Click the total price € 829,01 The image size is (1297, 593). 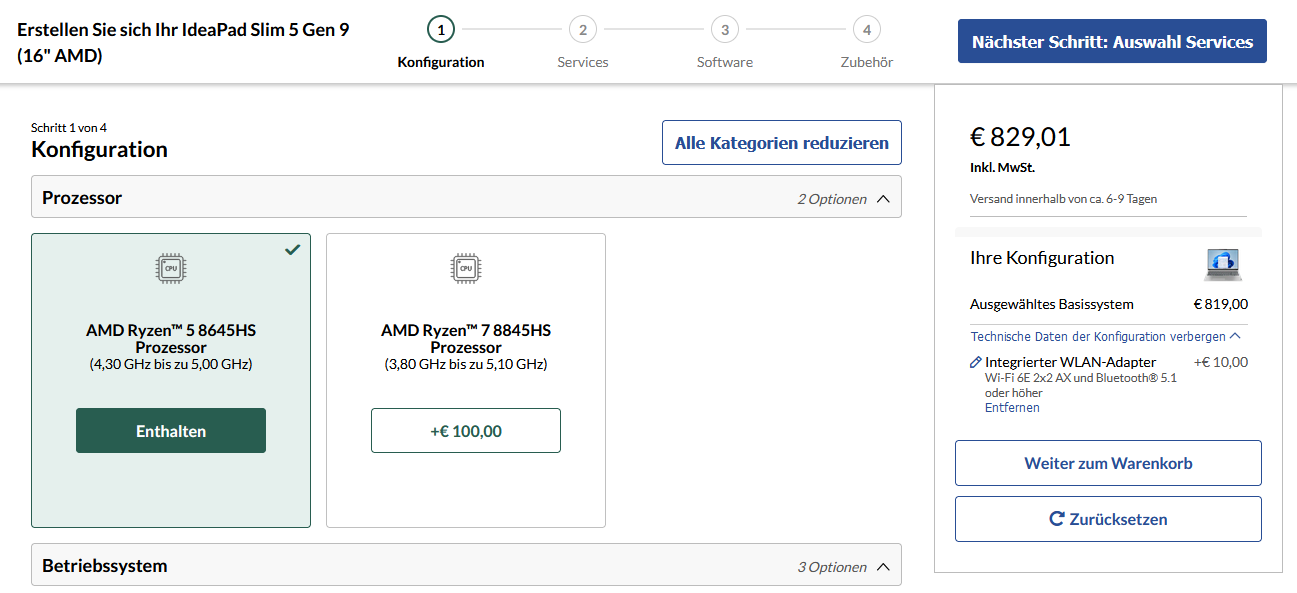[1020, 137]
